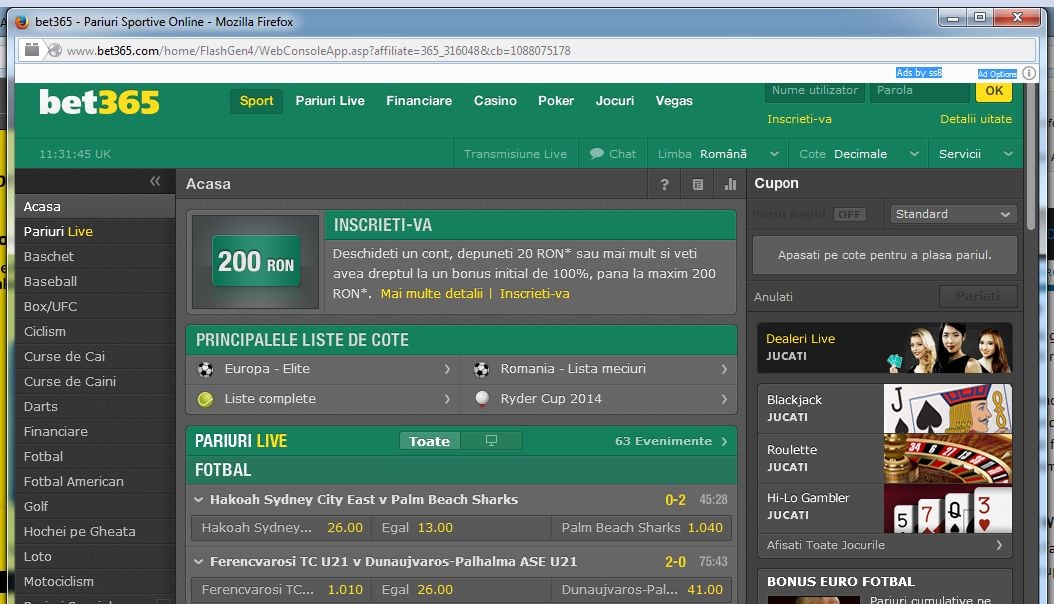1054x604 pixels.
Task: Click the page vertical scrollbar
Action: (1031, 157)
